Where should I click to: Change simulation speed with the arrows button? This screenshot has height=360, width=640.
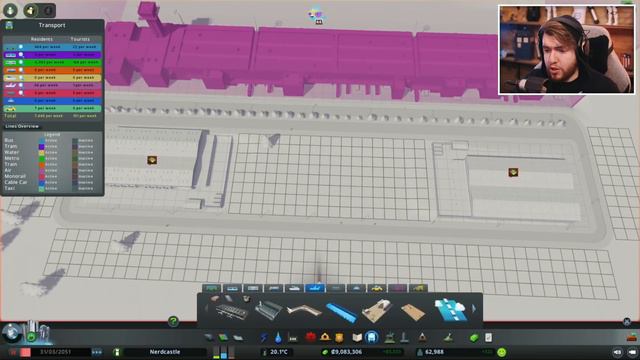tap(97, 352)
